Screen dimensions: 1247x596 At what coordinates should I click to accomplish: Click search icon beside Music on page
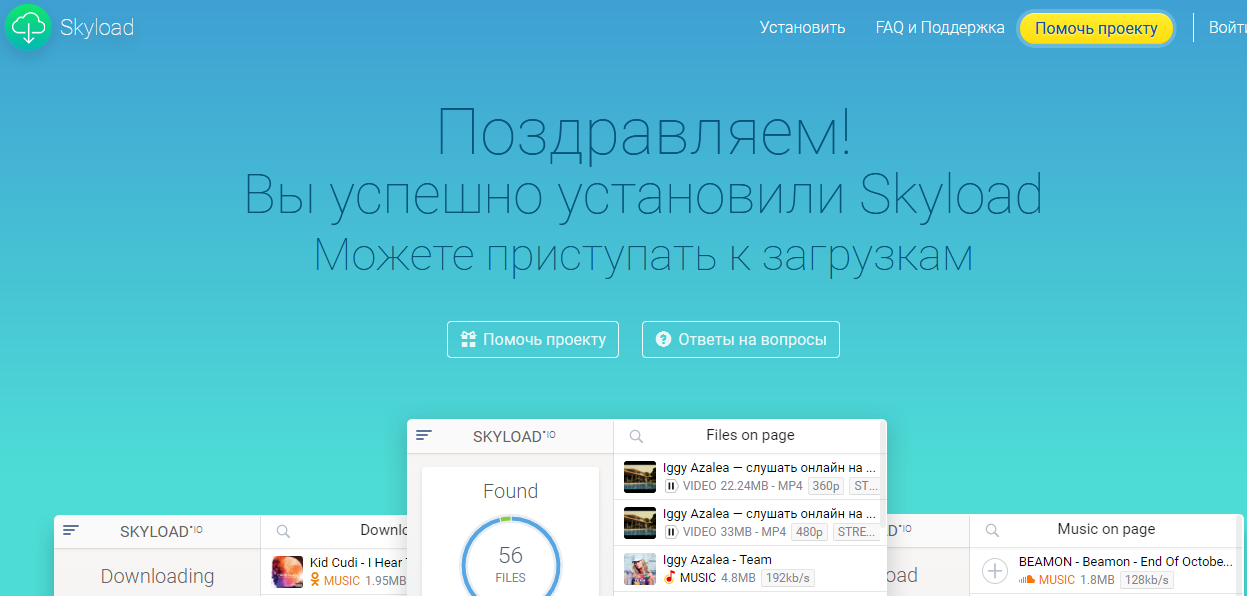click(x=992, y=531)
